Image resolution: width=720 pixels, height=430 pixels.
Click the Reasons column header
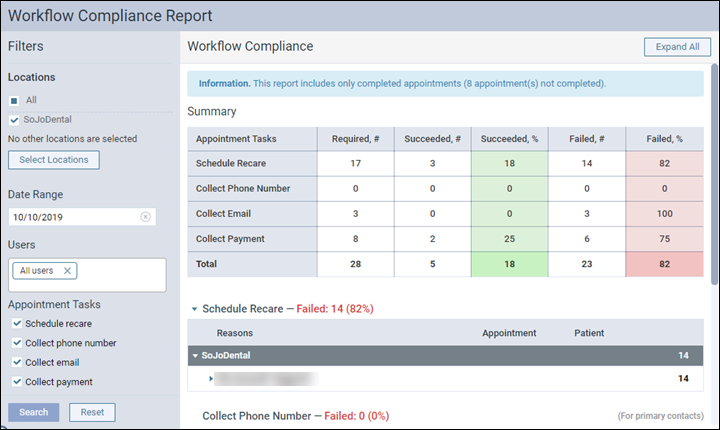click(235, 333)
